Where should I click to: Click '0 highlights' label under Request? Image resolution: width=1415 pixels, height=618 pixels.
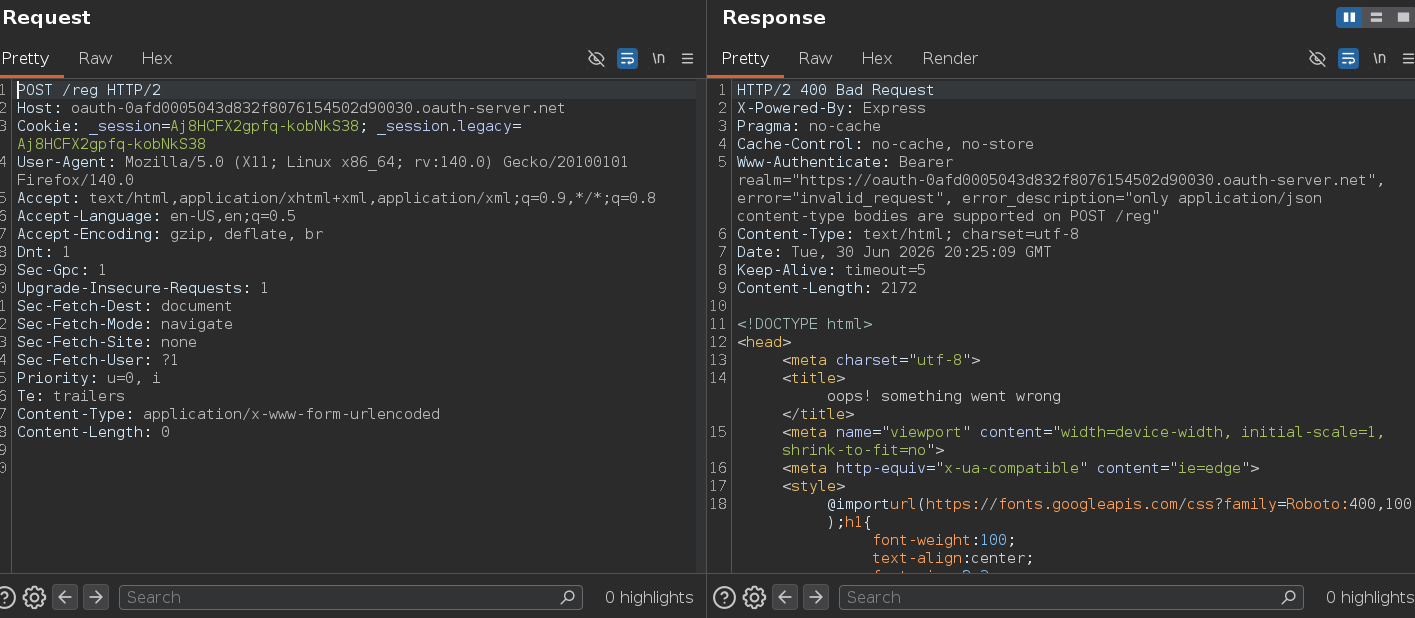pyautogui.click(x=649, y=597)
